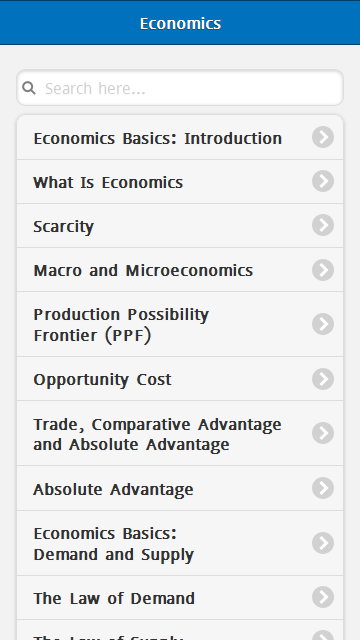
Task: Open the Macro and Microeconomics topic
Action: [x=180, y=270]
